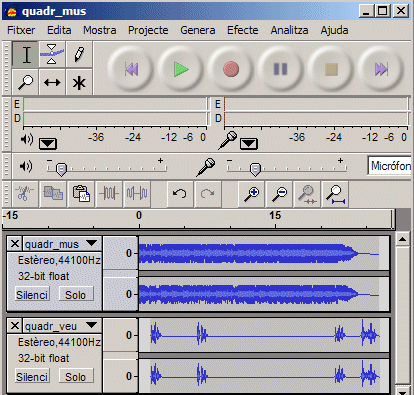This screenshot has height=395, width=414.
Task: Click the quadr_mus upper channel vertical scale
Action: tap(121, 253)
